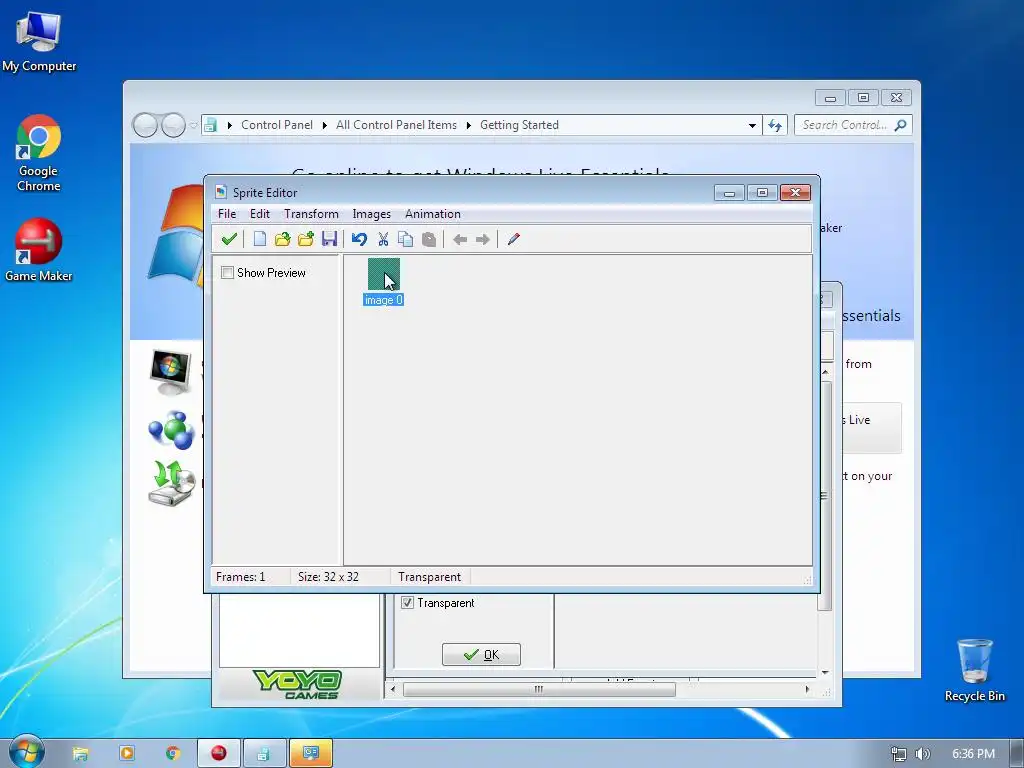
Task: Open Windows Explorer from the taskbar
Action: tap(80, 754)
